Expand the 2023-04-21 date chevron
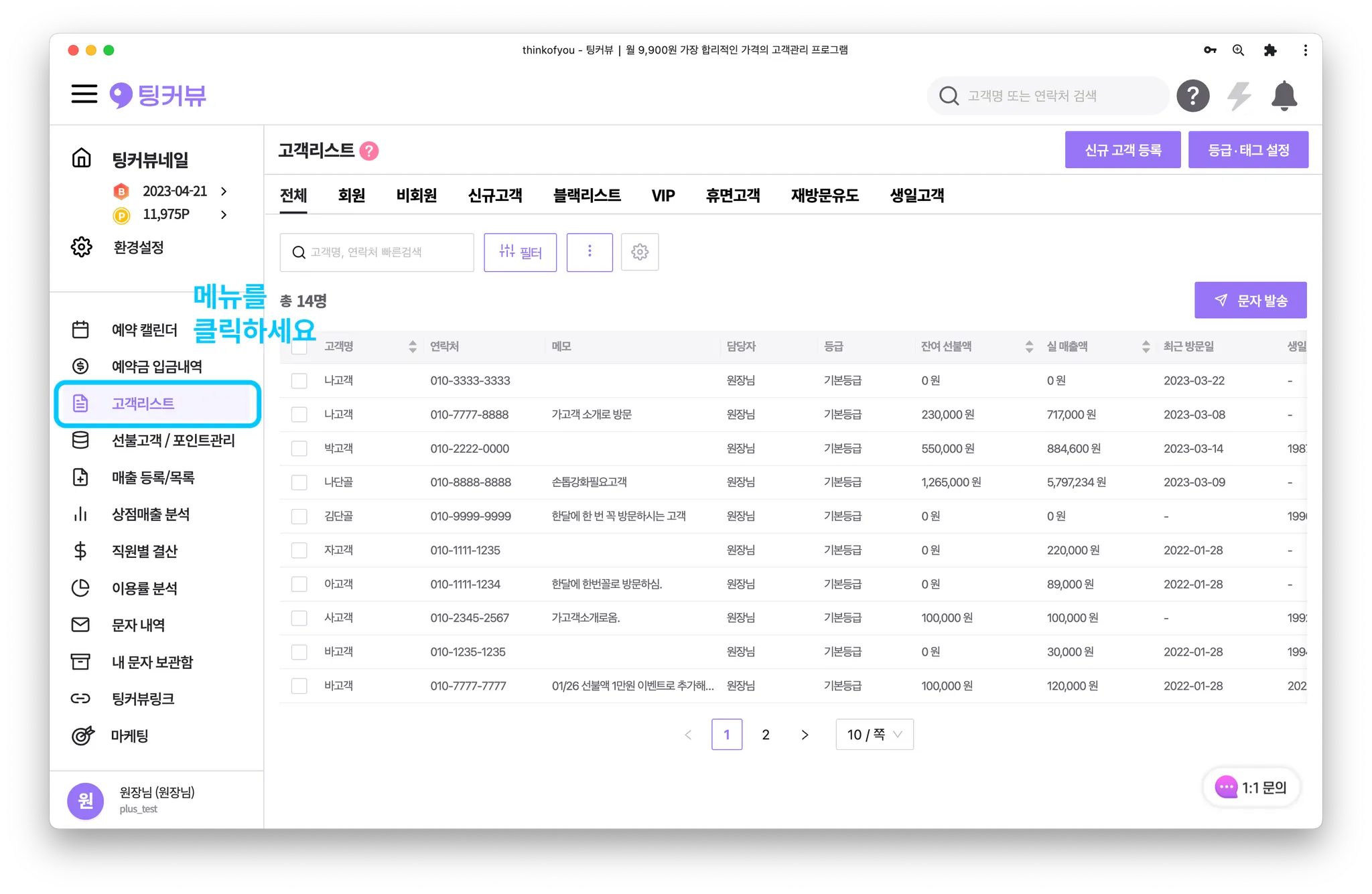1372x894 pixels. coord(224,192)
